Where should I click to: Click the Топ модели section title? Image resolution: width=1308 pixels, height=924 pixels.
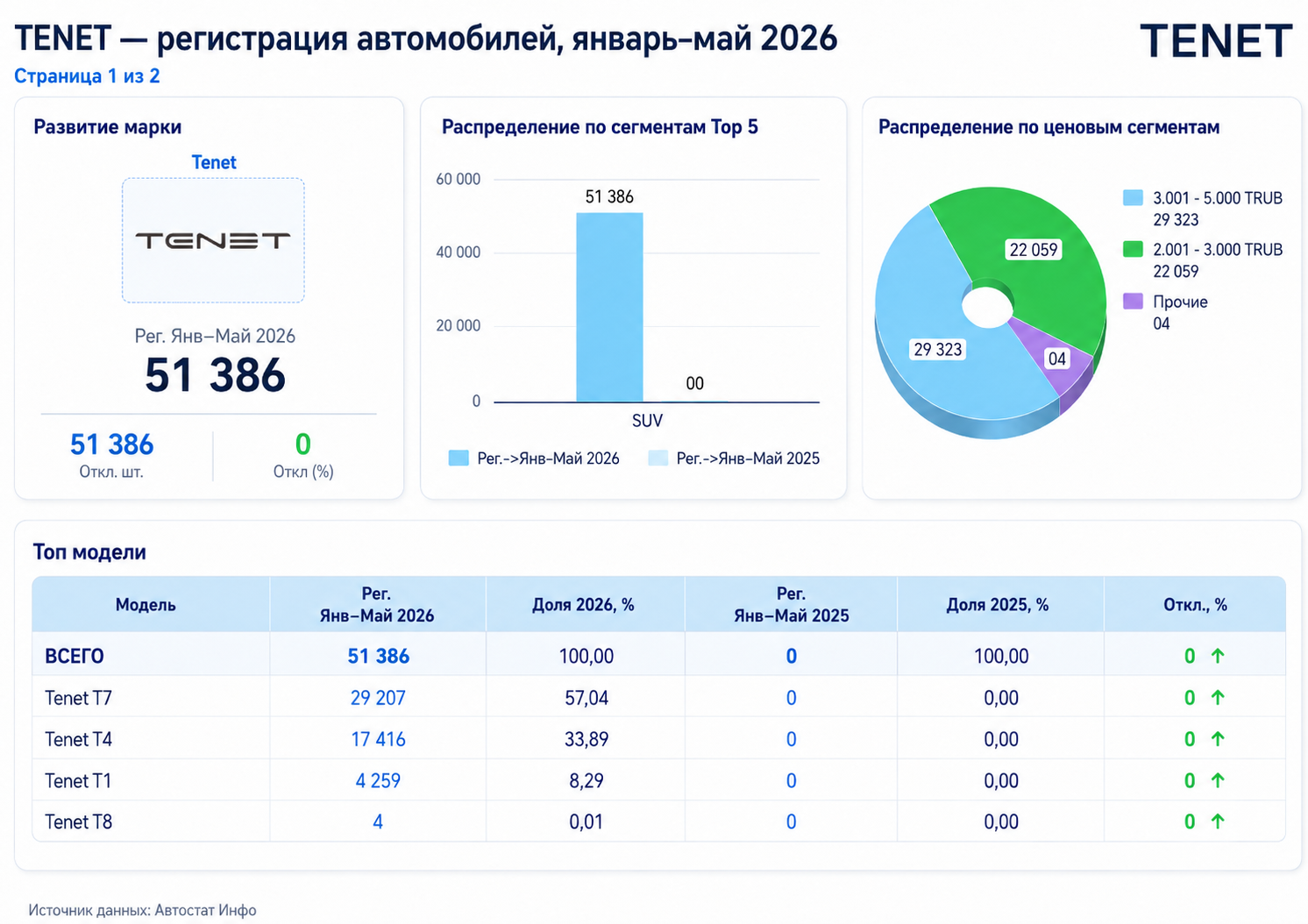click(89, 552)
